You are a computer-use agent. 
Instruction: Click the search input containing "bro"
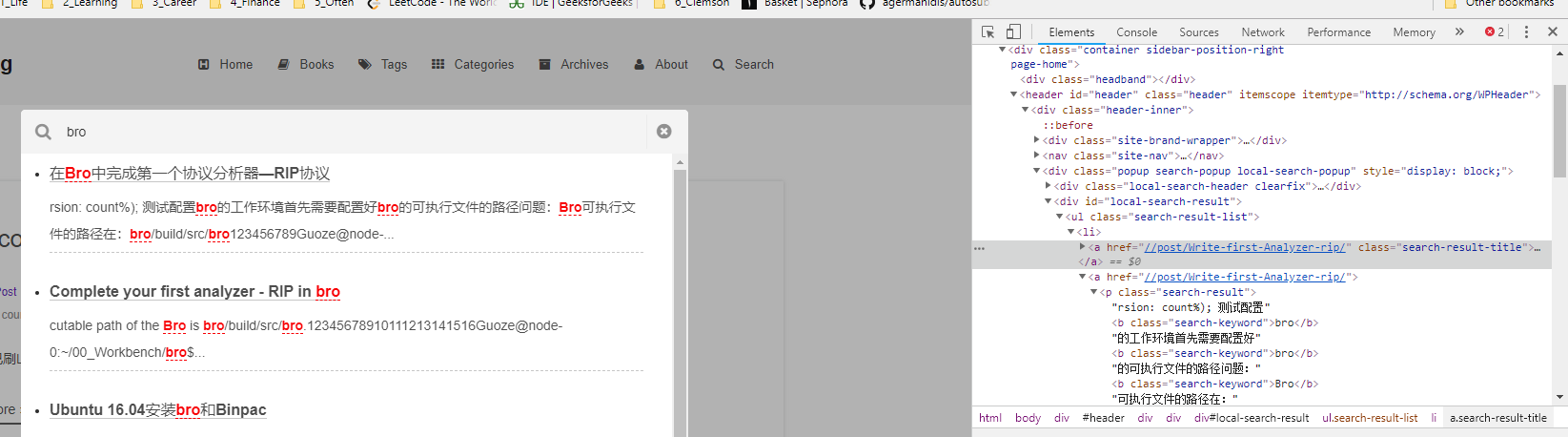353,132
